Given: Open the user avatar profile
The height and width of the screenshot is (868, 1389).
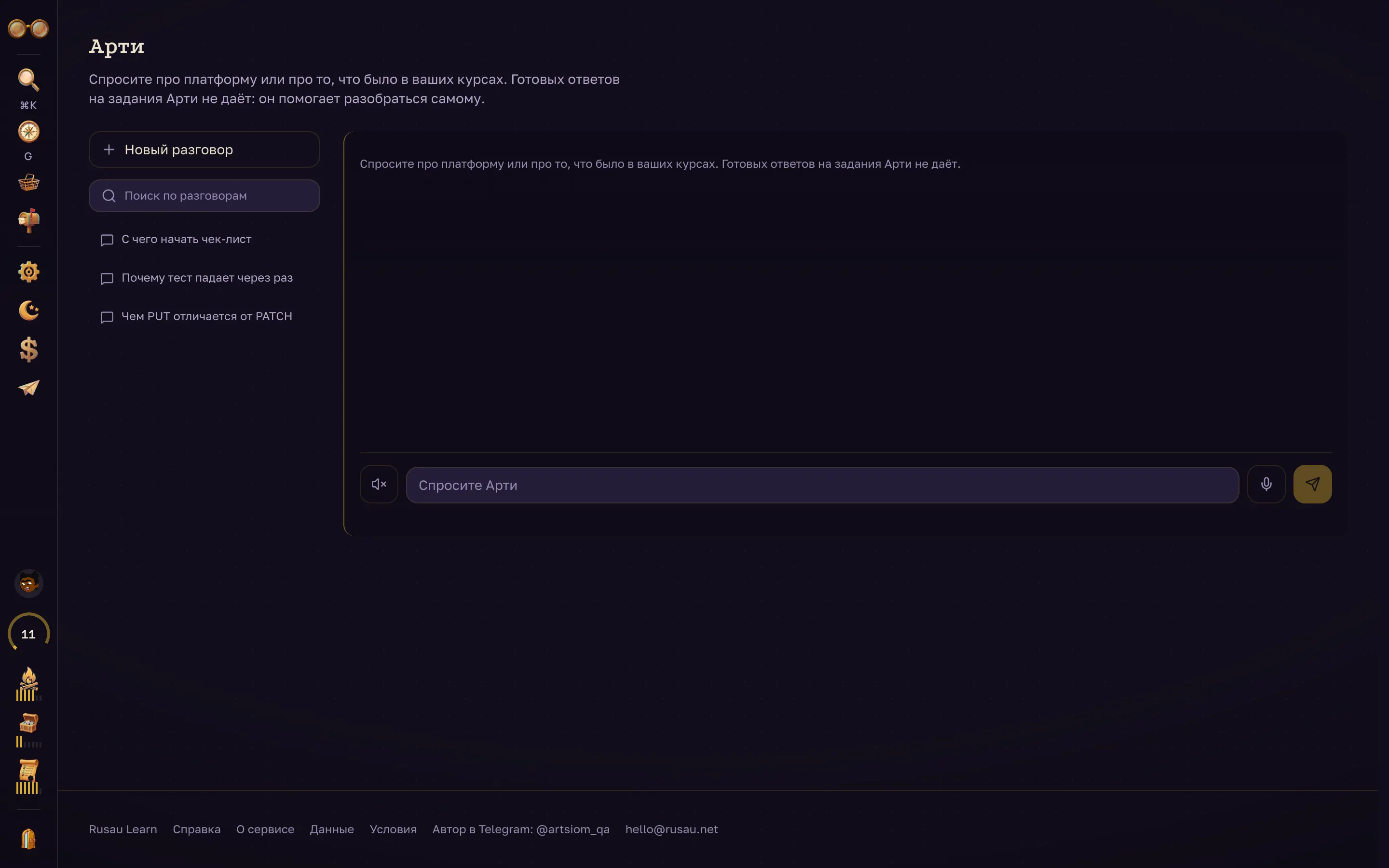Looking at the screenshot, I should [28, 584].
